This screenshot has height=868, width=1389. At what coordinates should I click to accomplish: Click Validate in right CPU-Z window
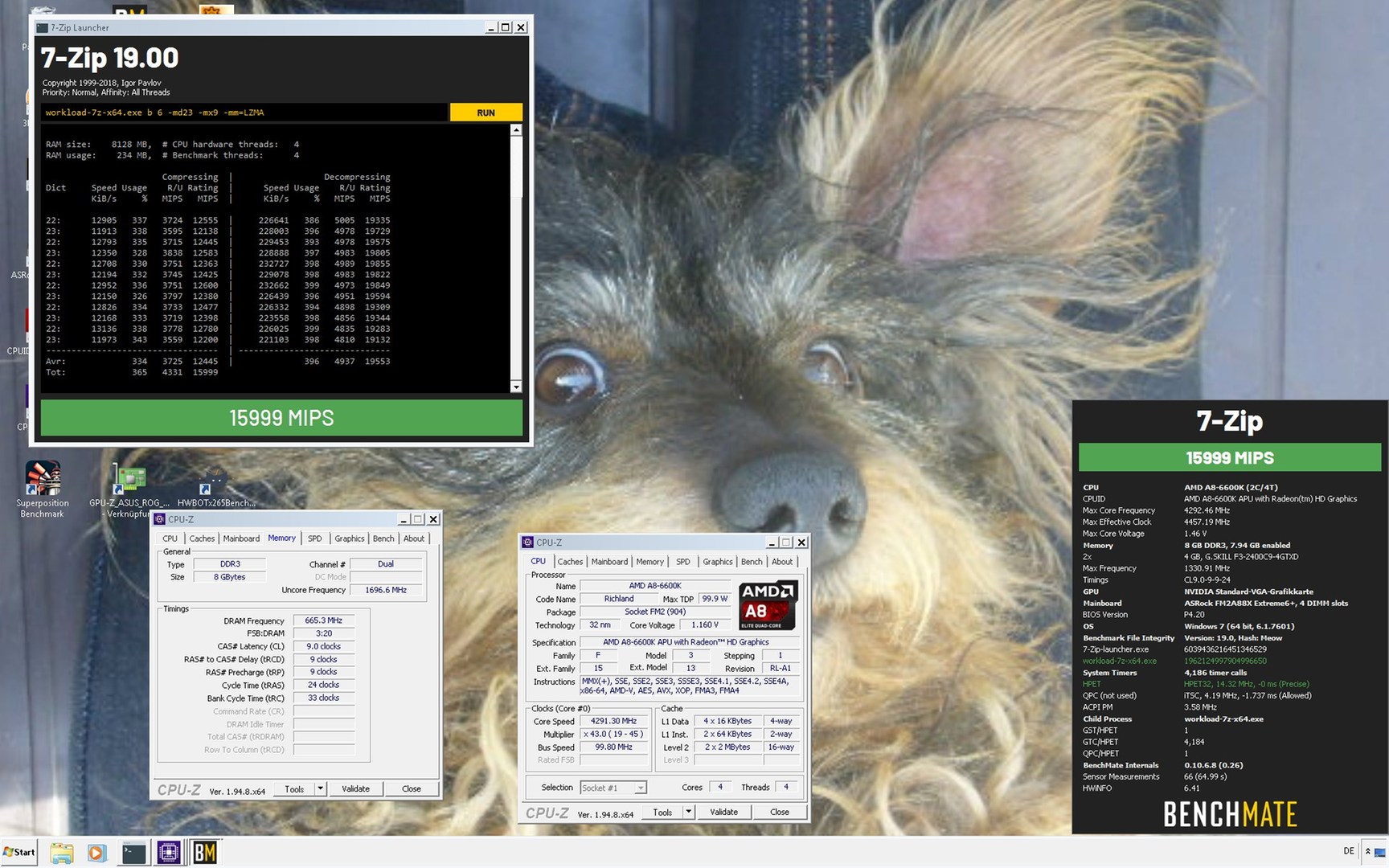tap(723, 813)
